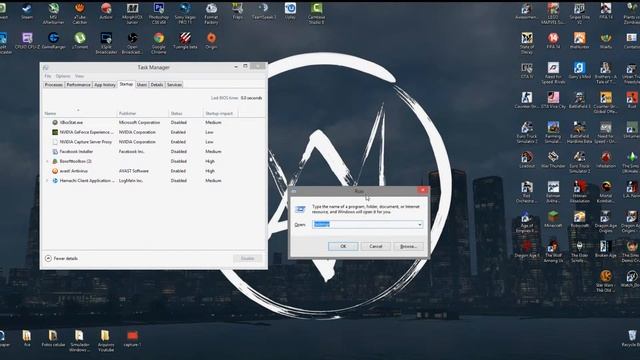
Task: Open the Age of Empires II shortcut
Action: click(x=527, y=222)
